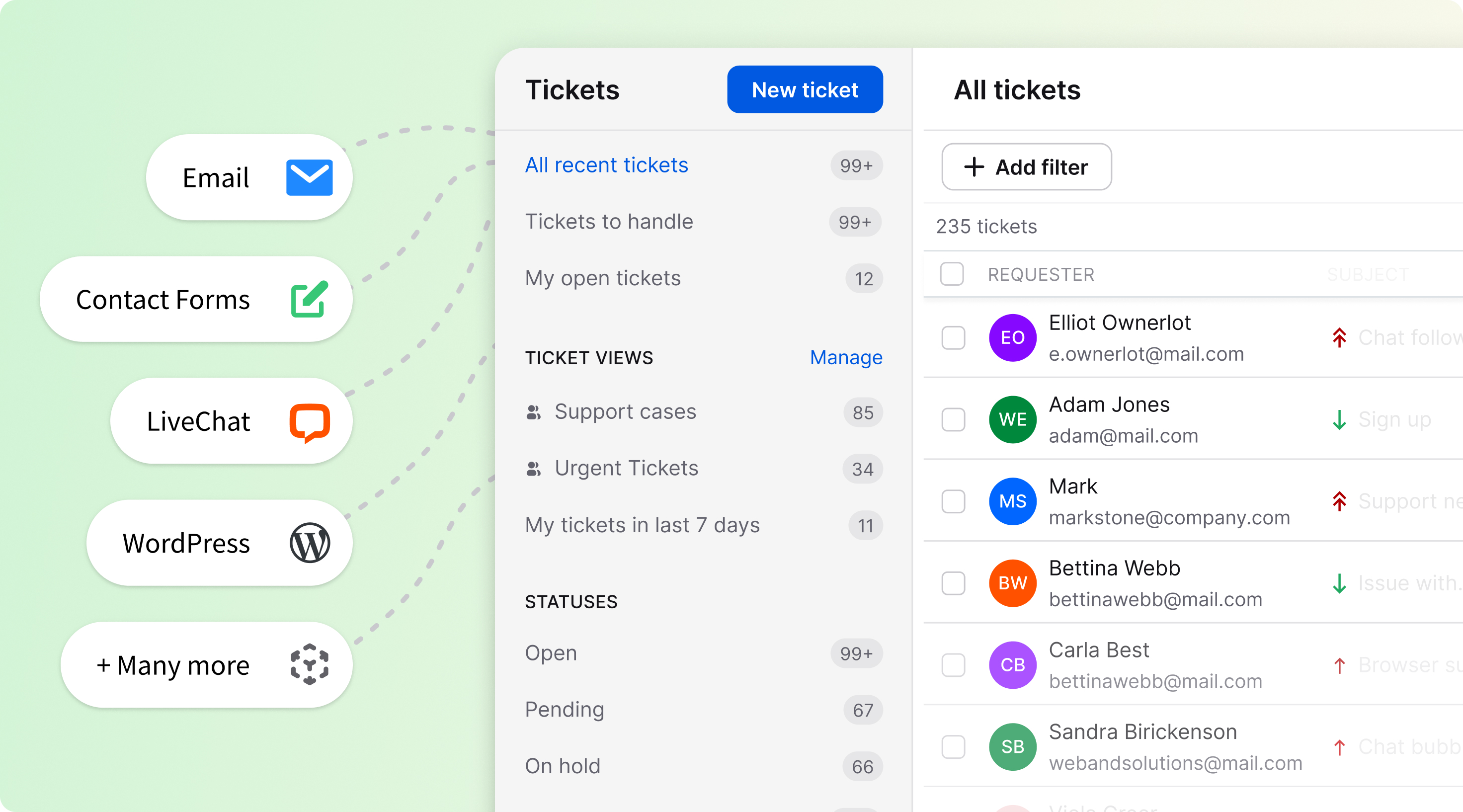Show tickets with Pending status

[x=564, y=710]
